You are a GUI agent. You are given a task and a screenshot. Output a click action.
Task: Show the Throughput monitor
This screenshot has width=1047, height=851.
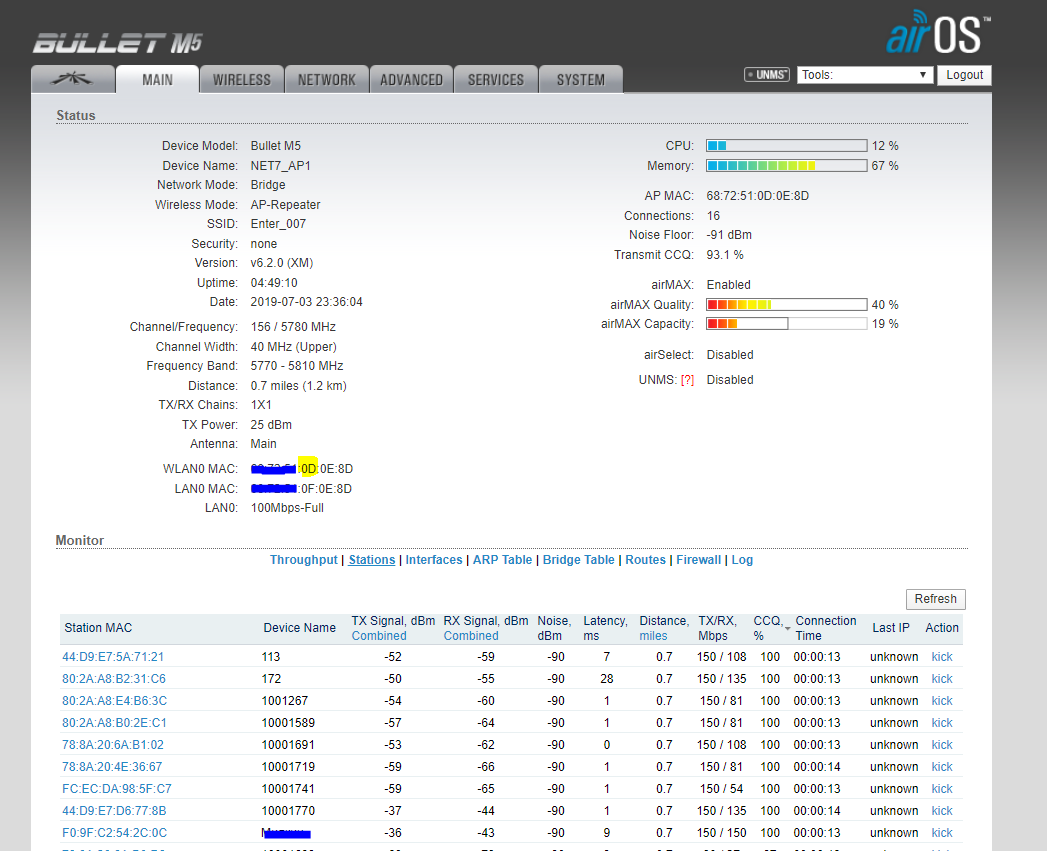[x=303, y=560]
